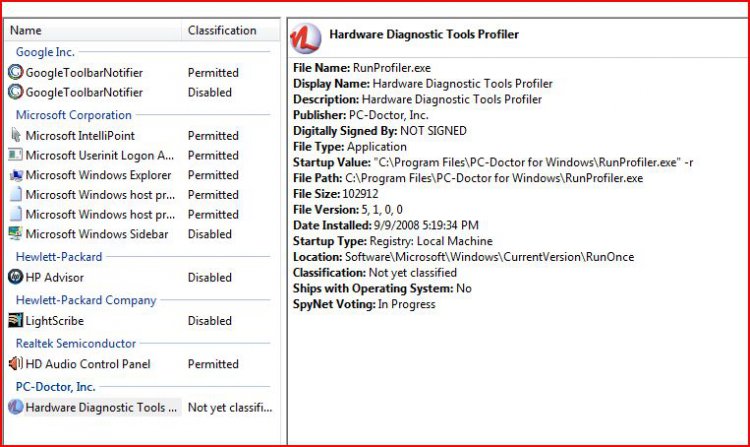
Task: Click the Date Installed 9/9/2008 value
Action: point(426,225)
